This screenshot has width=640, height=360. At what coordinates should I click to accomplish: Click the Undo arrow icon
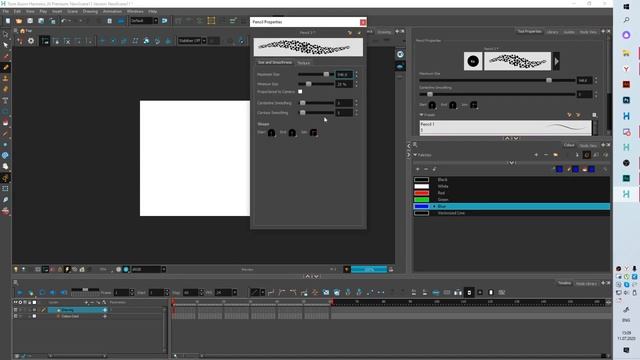[63, 21]
